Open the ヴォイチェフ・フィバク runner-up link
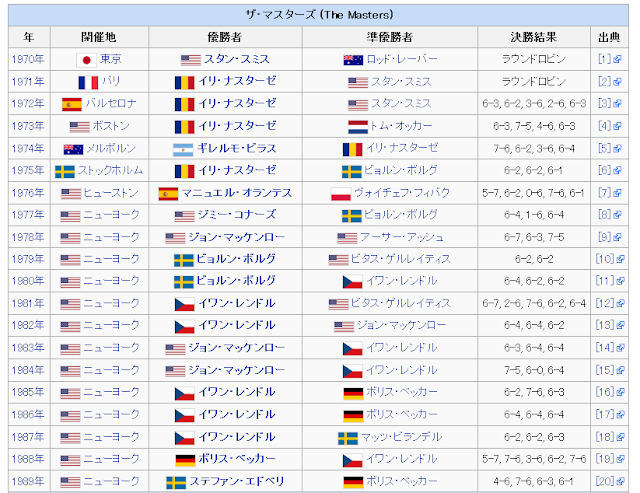 (402, 193)
